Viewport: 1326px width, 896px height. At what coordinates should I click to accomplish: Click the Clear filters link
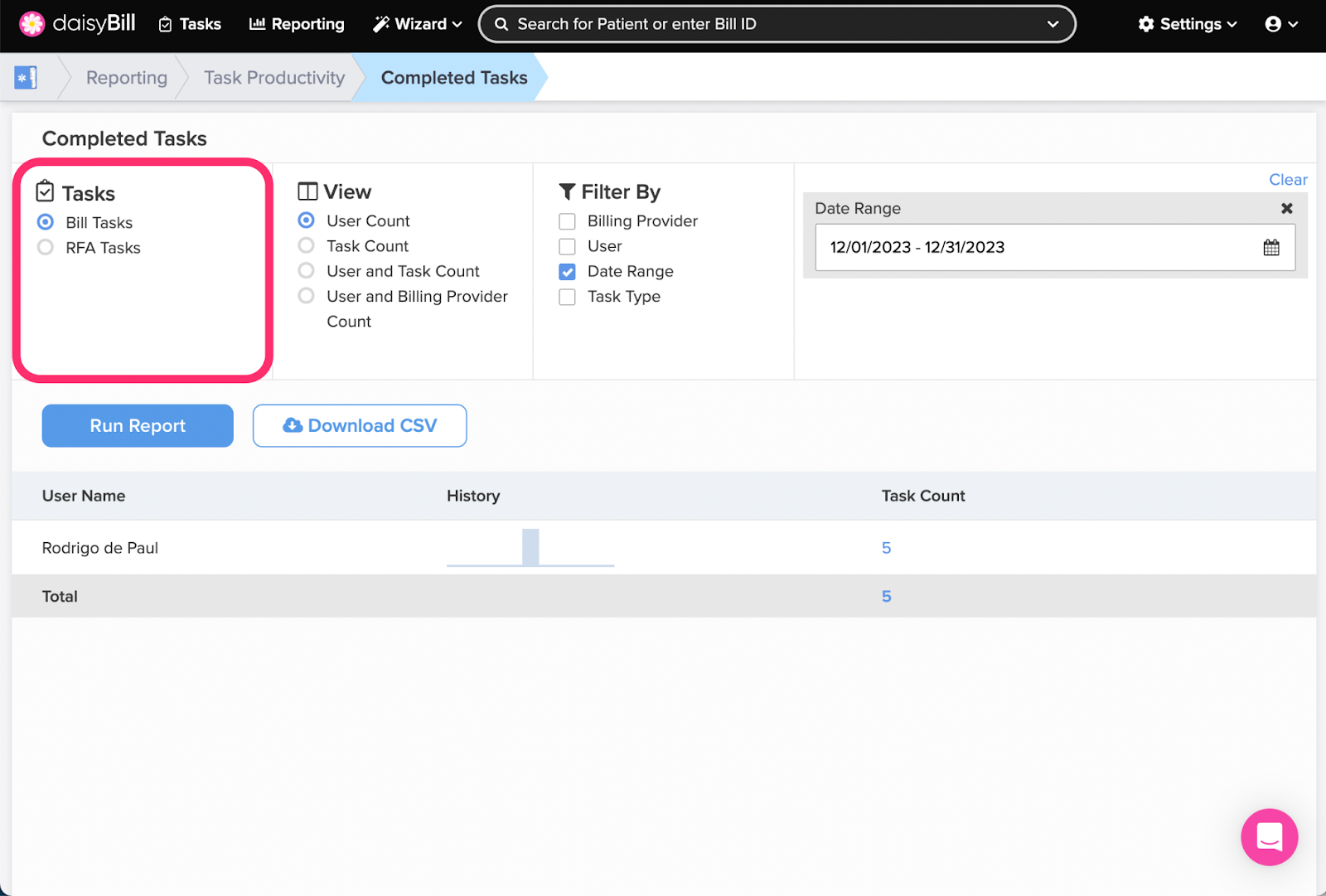(1287, 180)
